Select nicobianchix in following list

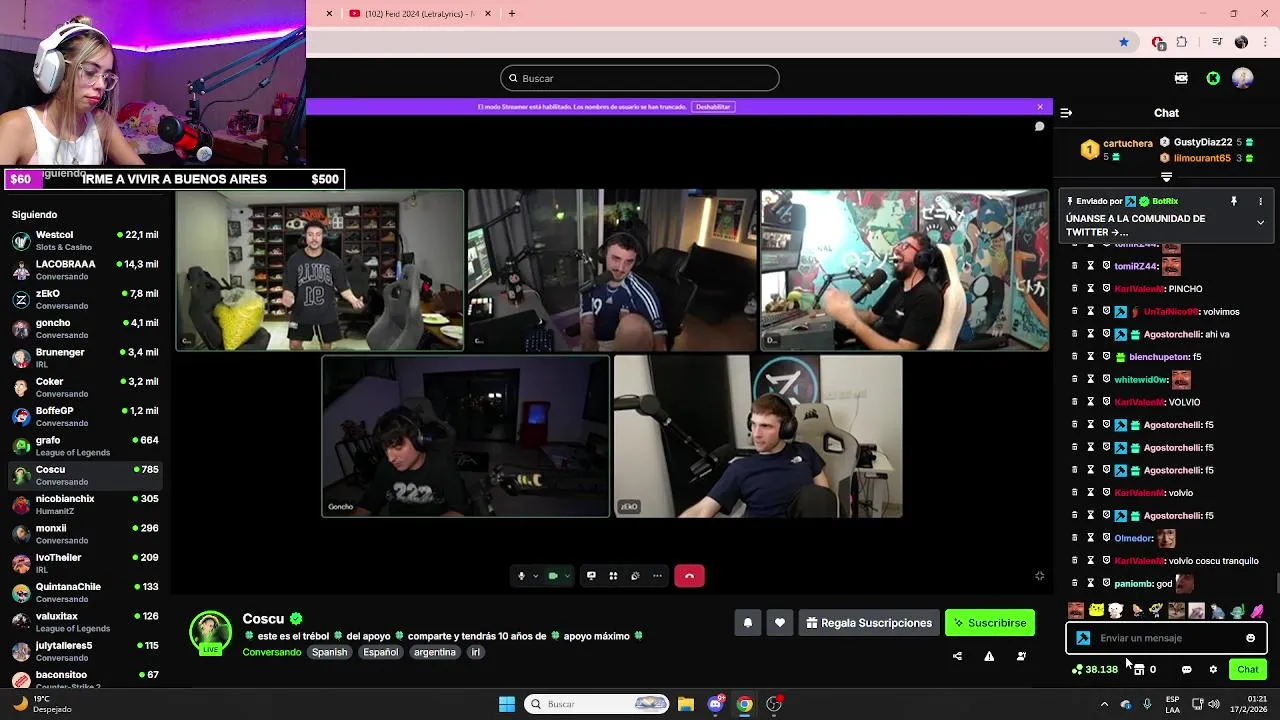click(x=86, y=504)
